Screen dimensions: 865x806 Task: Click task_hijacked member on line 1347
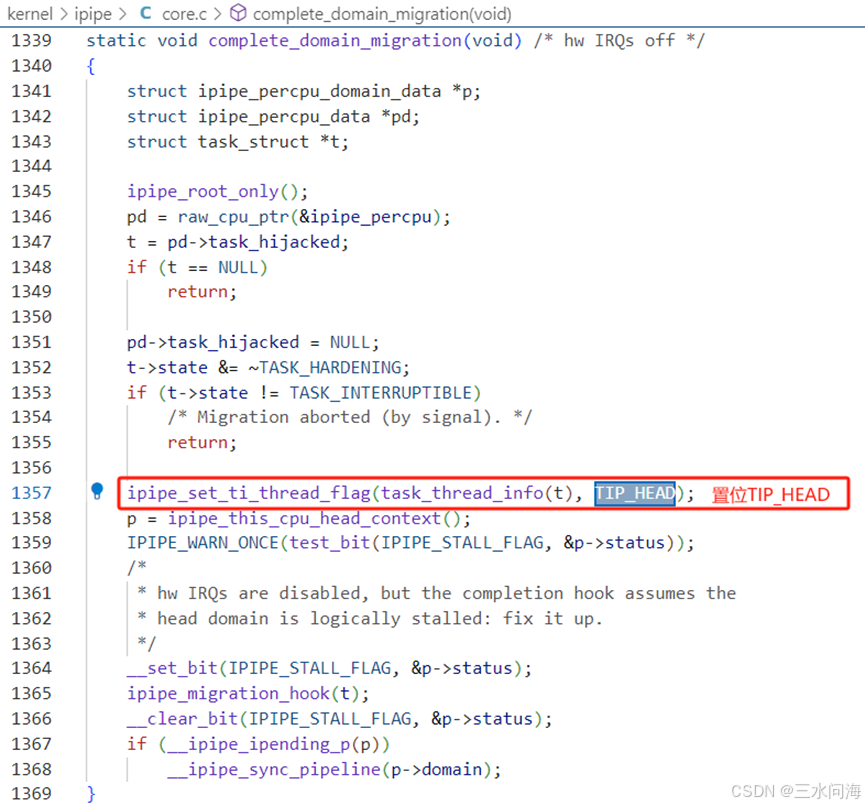coord(274,243)
